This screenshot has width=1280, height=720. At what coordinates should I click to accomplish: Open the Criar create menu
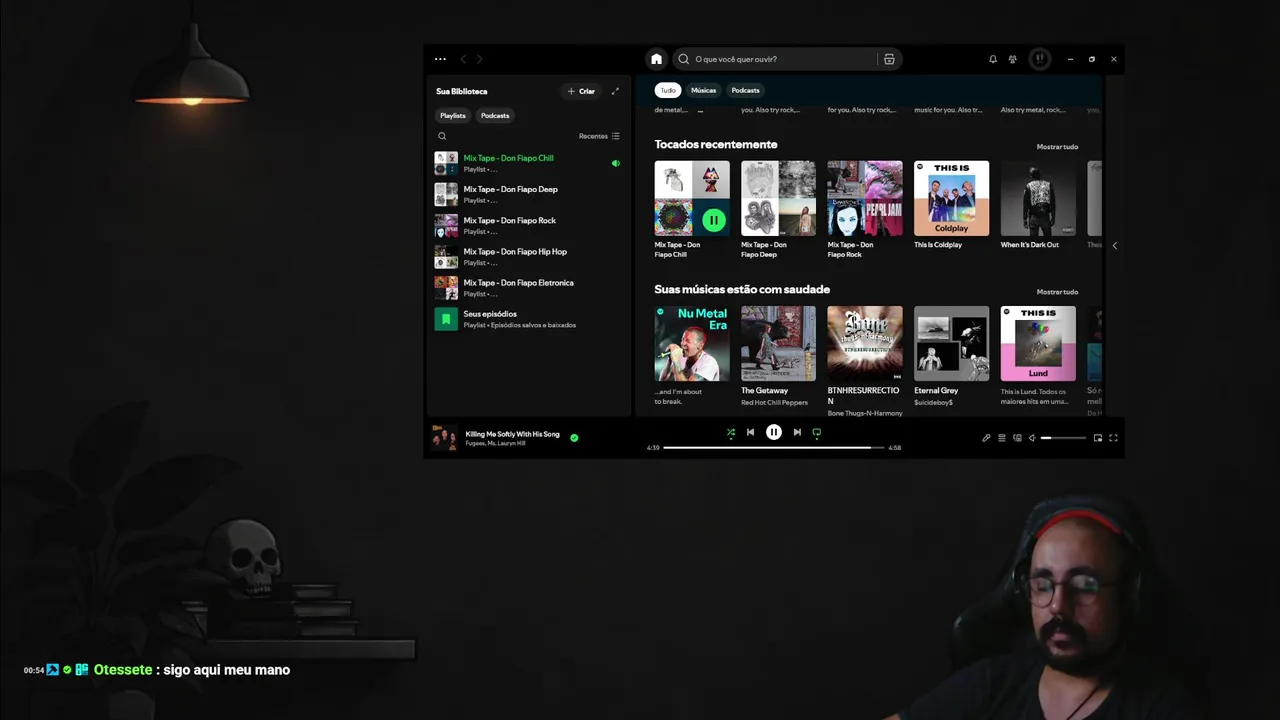(x=581, y=91)
